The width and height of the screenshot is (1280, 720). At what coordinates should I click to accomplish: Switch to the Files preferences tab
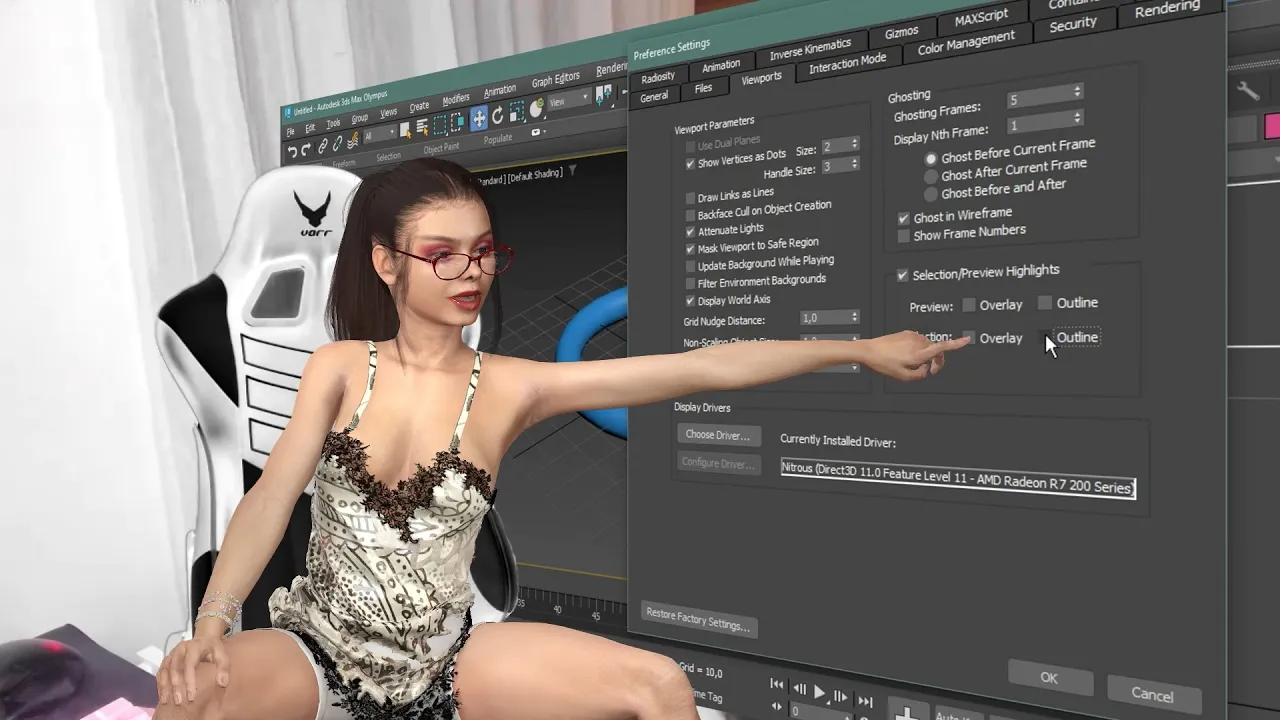(x=704, y=89)
